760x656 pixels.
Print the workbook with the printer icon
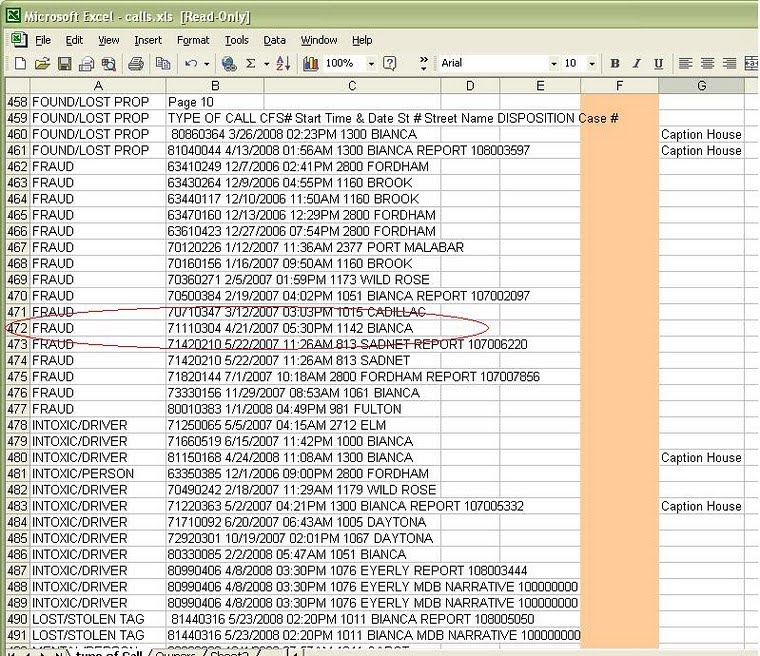coord(136,64)
